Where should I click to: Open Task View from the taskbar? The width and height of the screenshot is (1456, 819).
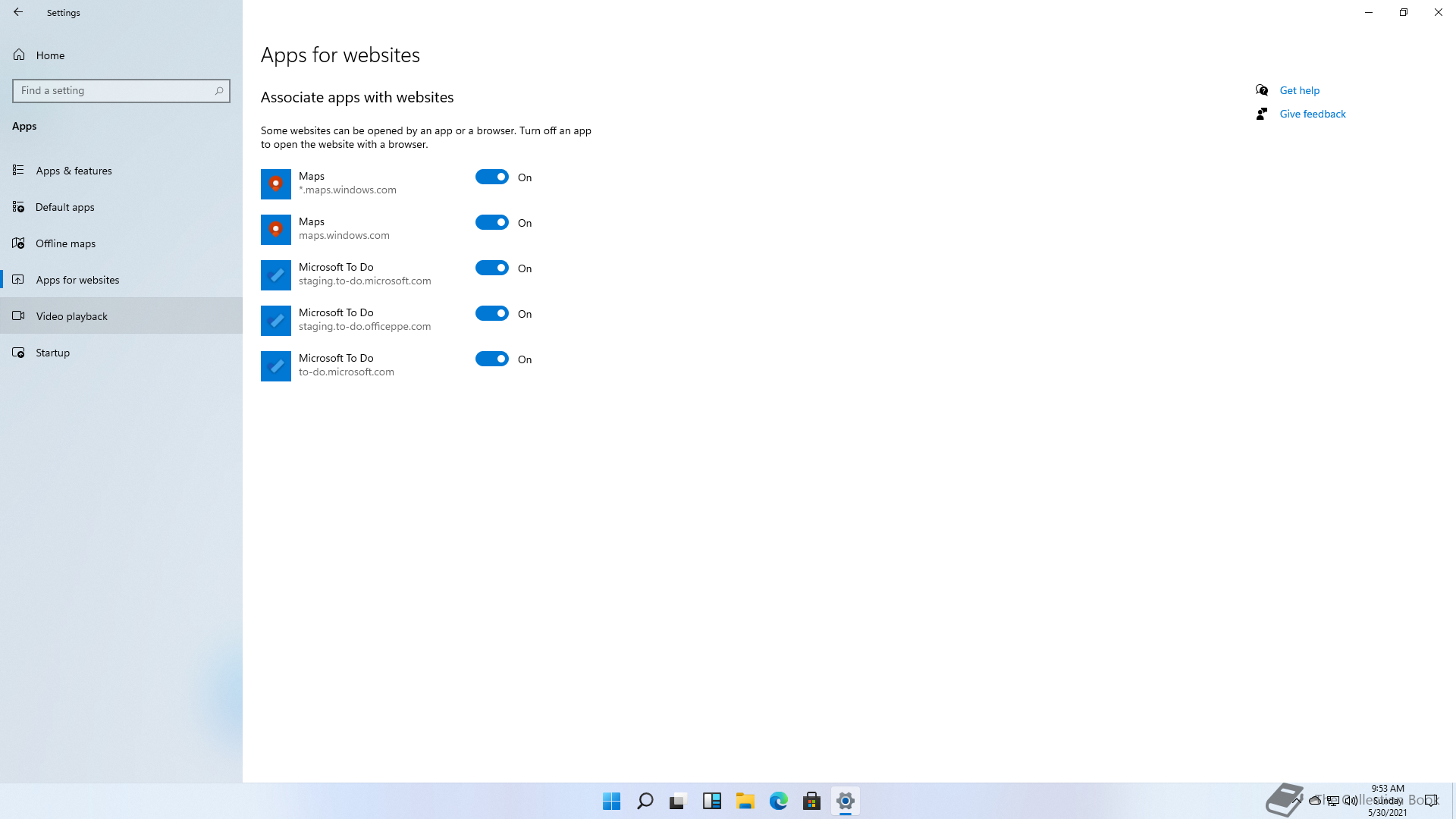(x=678, y=801)
